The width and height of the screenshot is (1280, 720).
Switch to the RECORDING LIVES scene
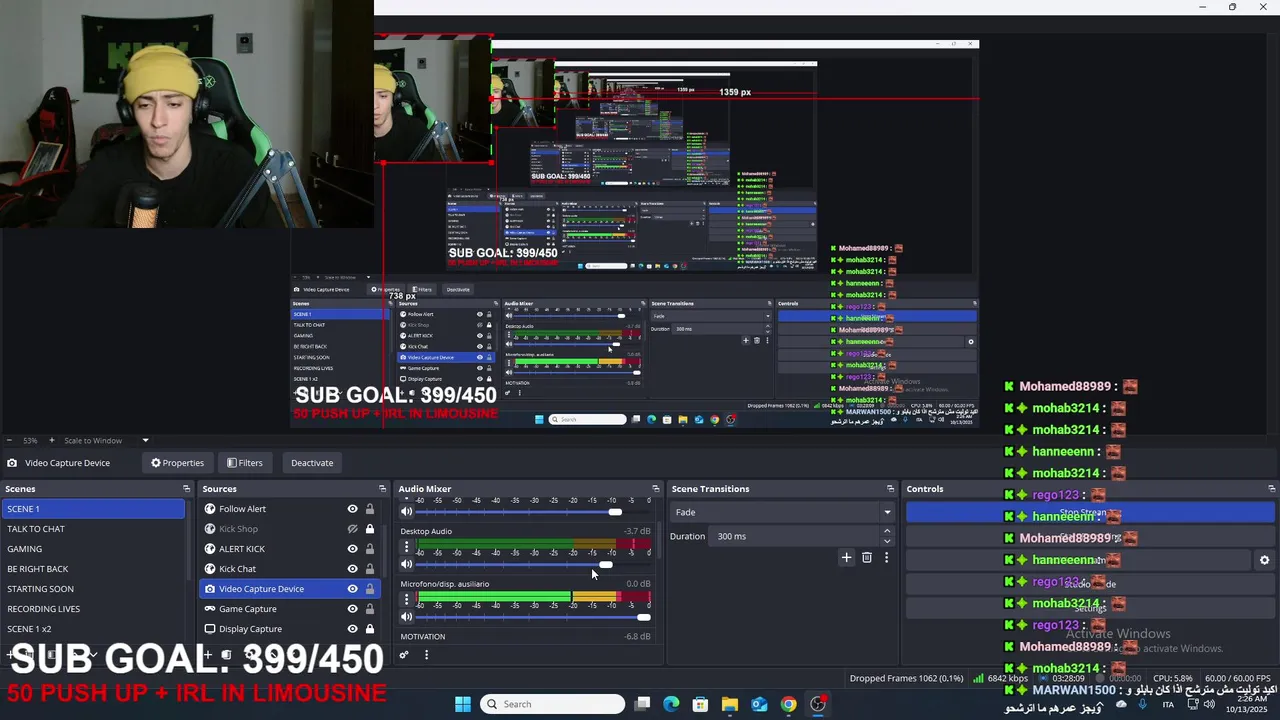click(x=93, y=609)
